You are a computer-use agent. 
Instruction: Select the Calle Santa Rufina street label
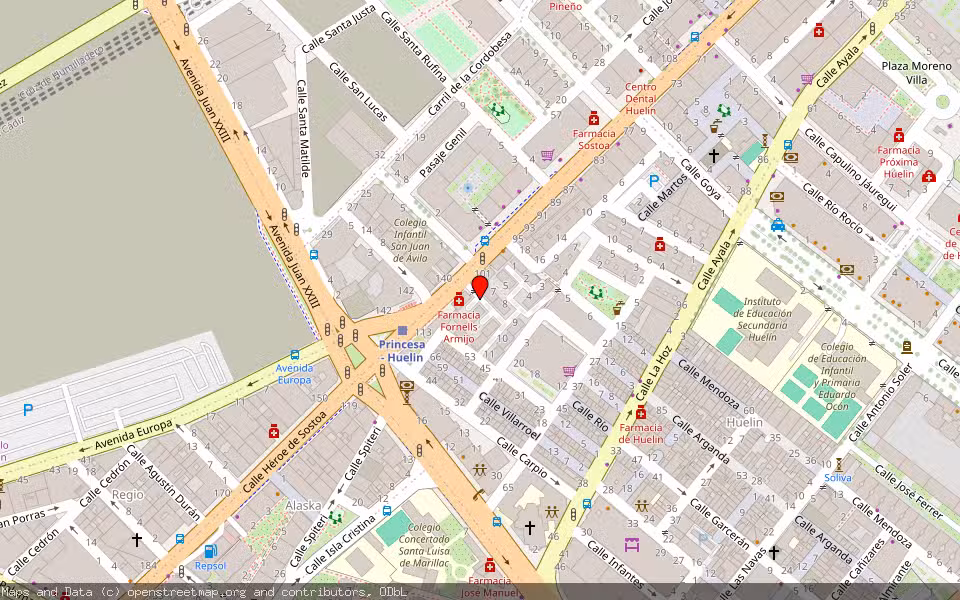[414, 46]
